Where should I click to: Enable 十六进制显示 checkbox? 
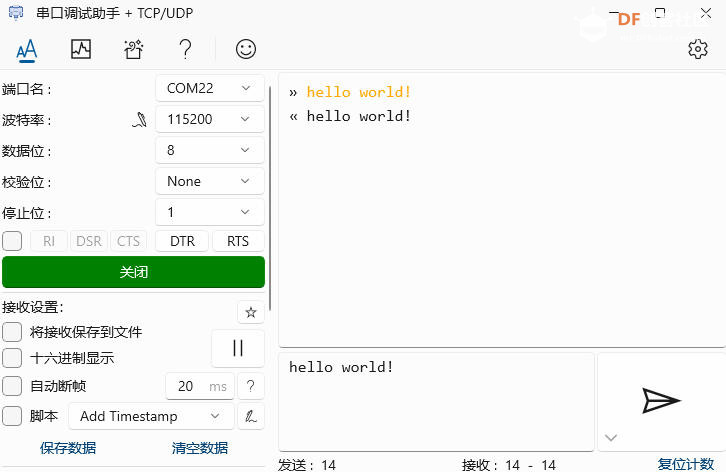[x=12, y=358]
